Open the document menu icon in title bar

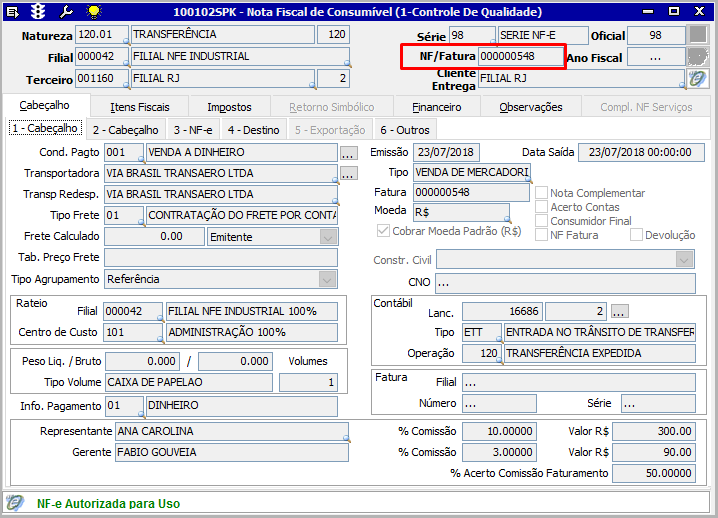point(12,12)
